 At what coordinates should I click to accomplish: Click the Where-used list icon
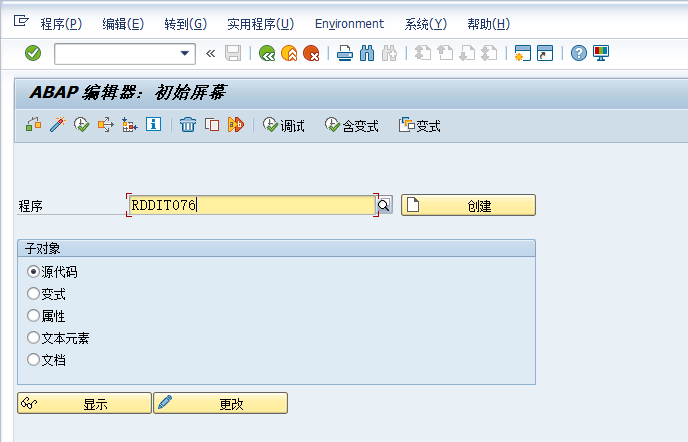point(105,125)
